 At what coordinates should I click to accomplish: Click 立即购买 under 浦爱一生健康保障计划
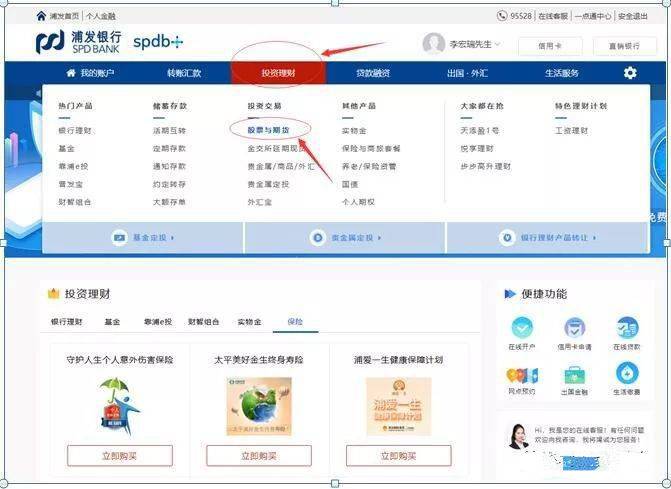tap(398, 456)
